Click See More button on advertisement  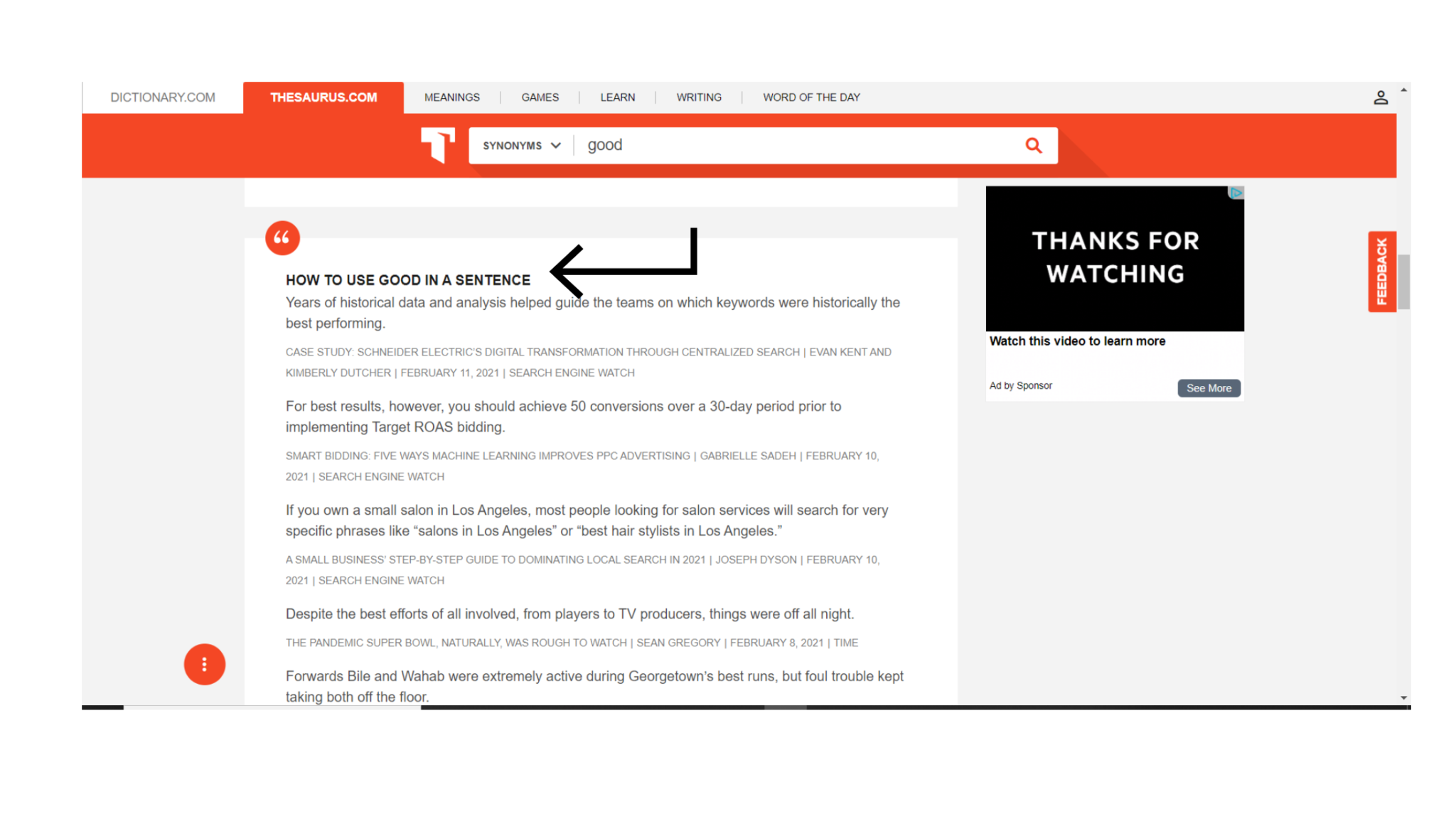click(x=1208, y=388)
